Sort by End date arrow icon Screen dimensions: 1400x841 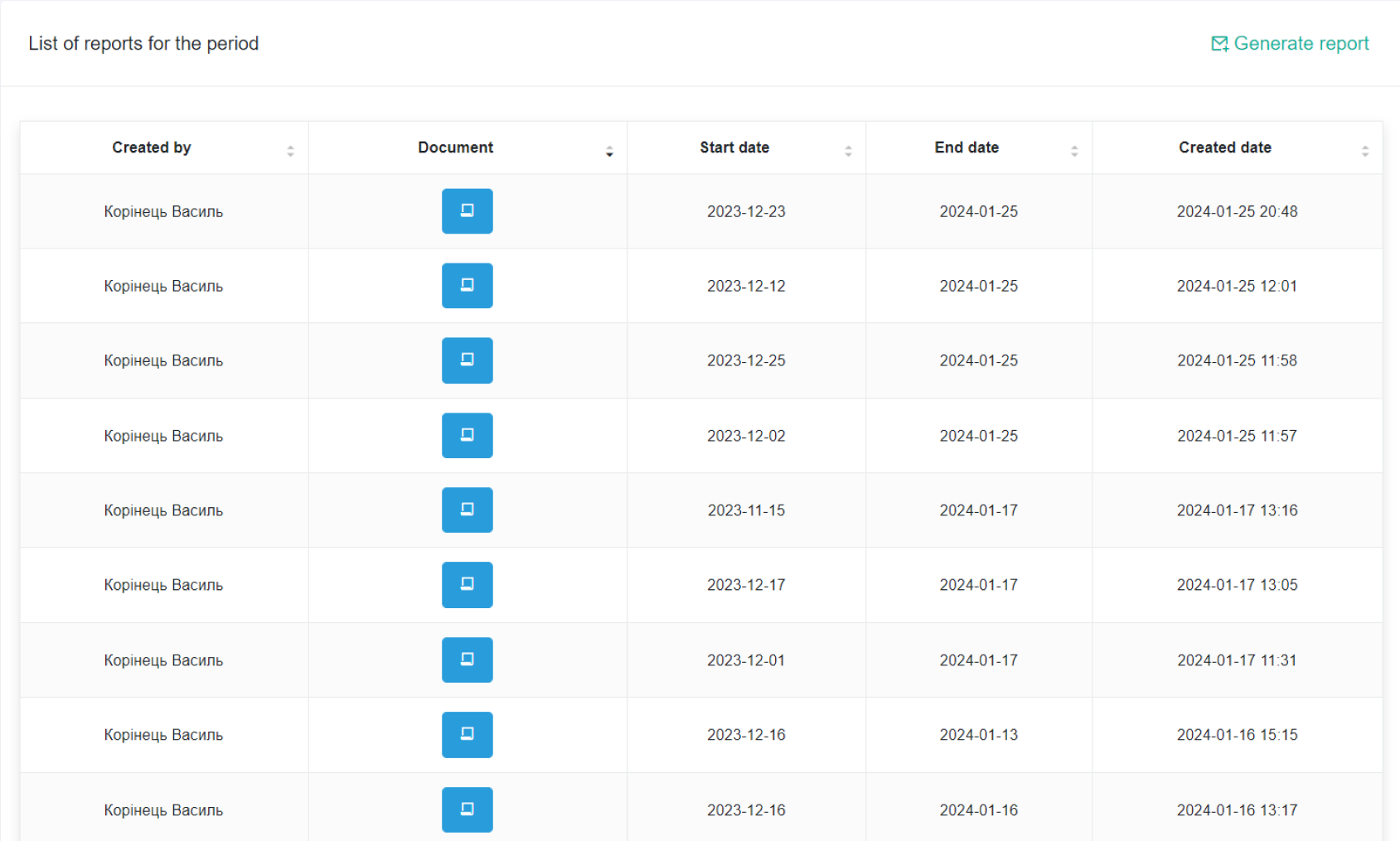[x=1074, y=151]
